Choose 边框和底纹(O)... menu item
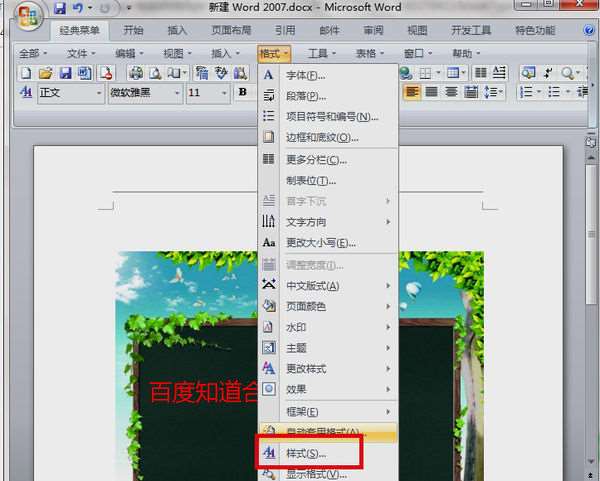Screen dimensions: 600x481 328,137
